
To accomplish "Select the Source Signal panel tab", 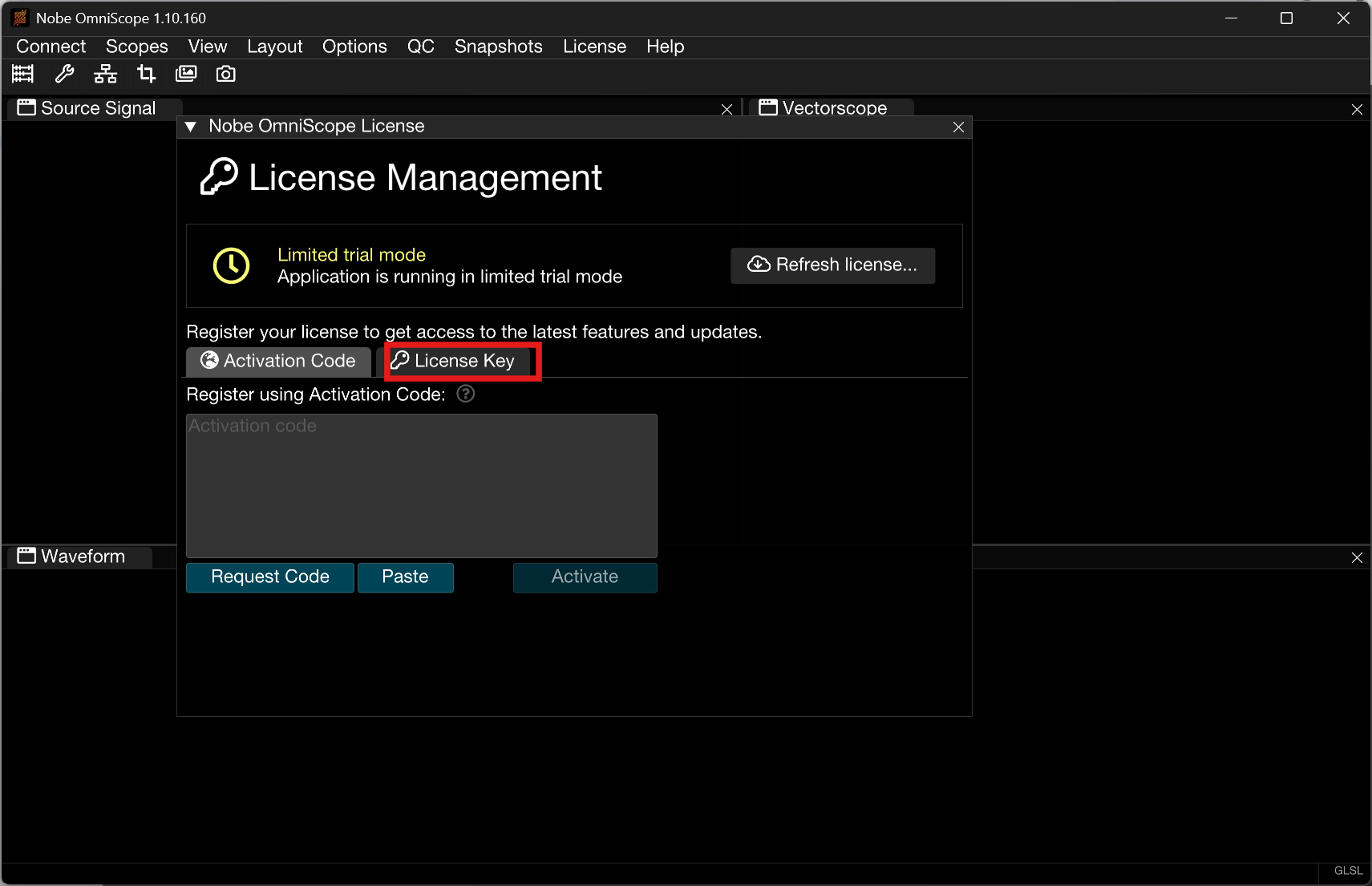I will point(95,108).
